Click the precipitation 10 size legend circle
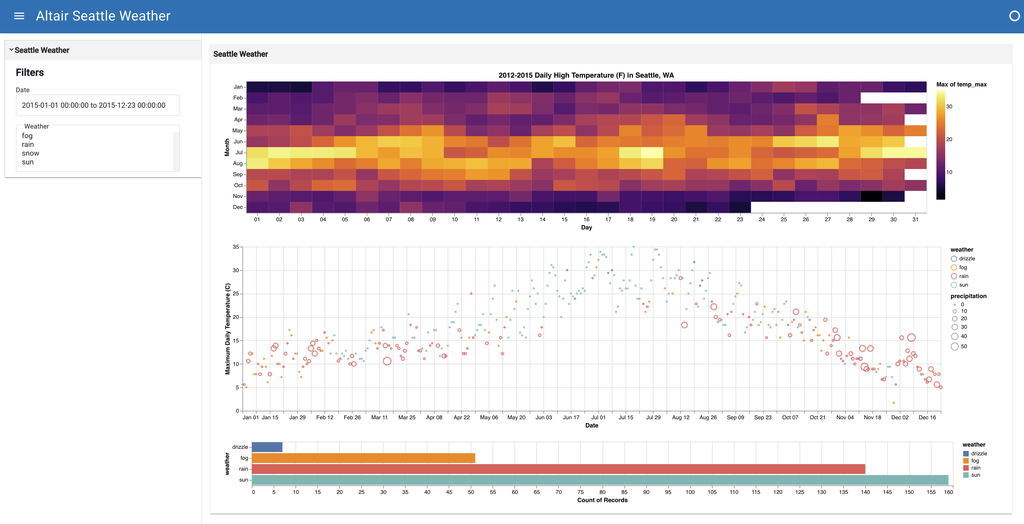The image size is (1024, 524). click(954, 311)
